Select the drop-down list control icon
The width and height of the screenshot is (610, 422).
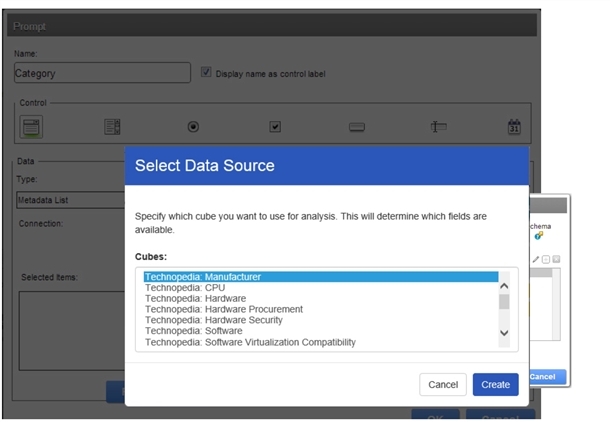click(31, 127)
